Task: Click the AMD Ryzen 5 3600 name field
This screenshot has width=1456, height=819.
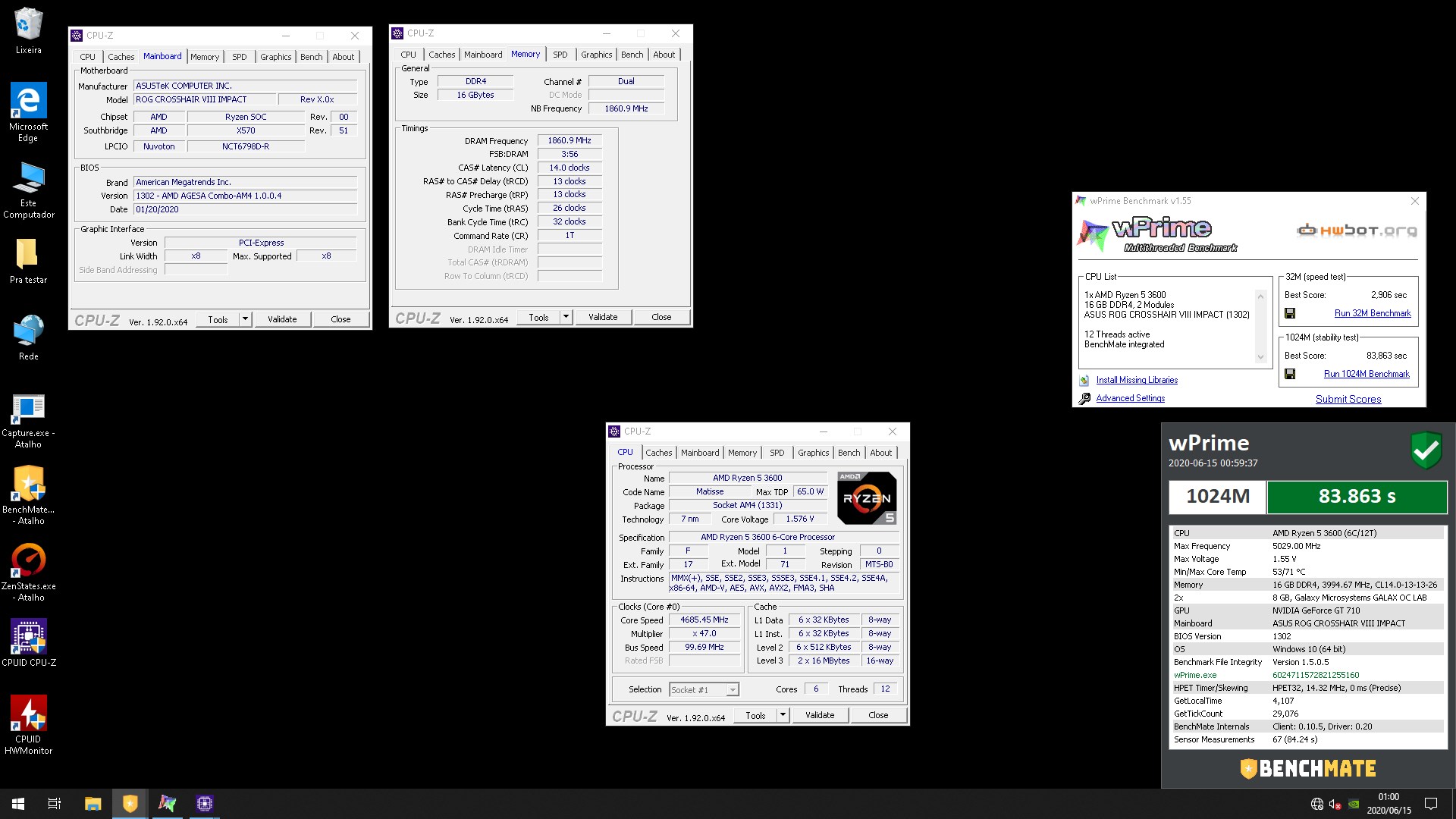Action: pos(747,478)
